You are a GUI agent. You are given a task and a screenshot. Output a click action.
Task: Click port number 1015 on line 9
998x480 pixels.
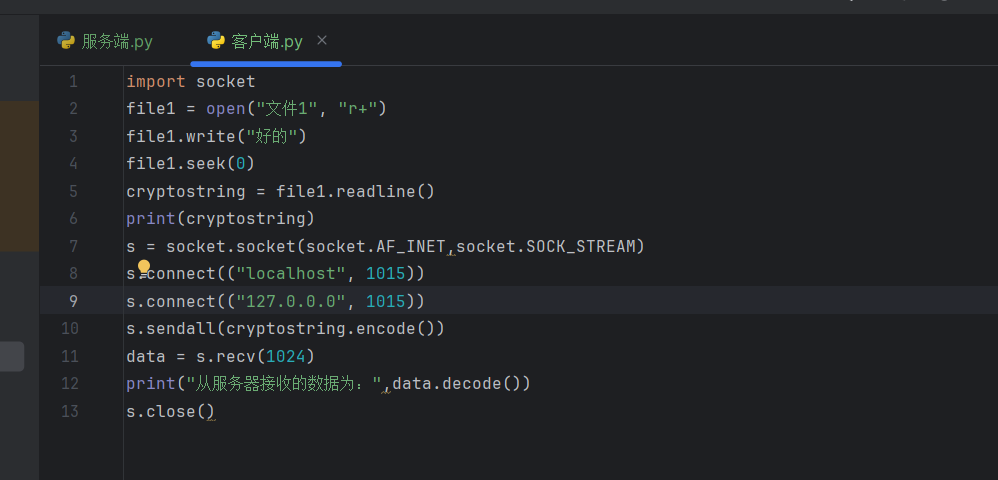(x=386, y=301)
